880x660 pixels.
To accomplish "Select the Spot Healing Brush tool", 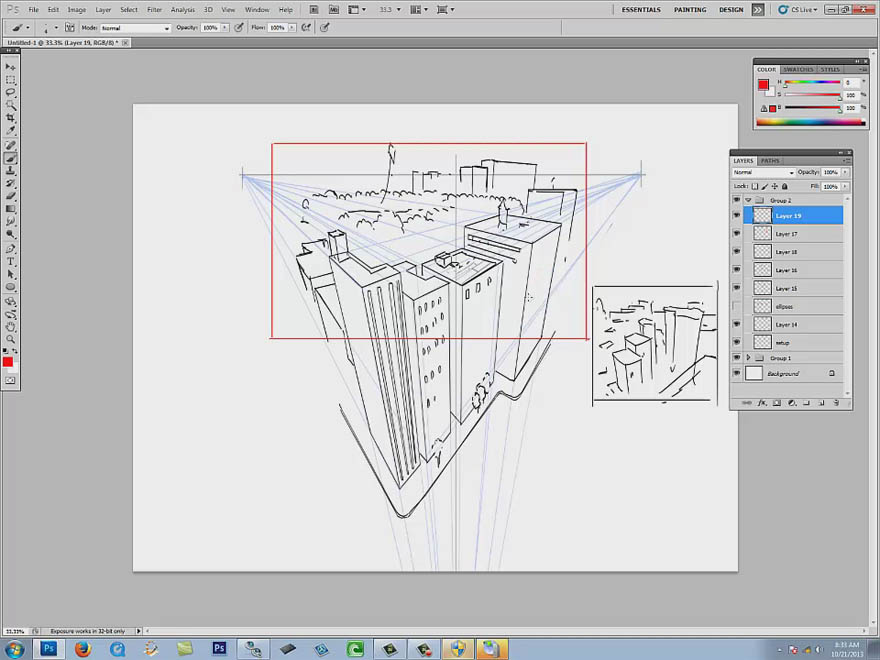I will click(x=10, y=145).
